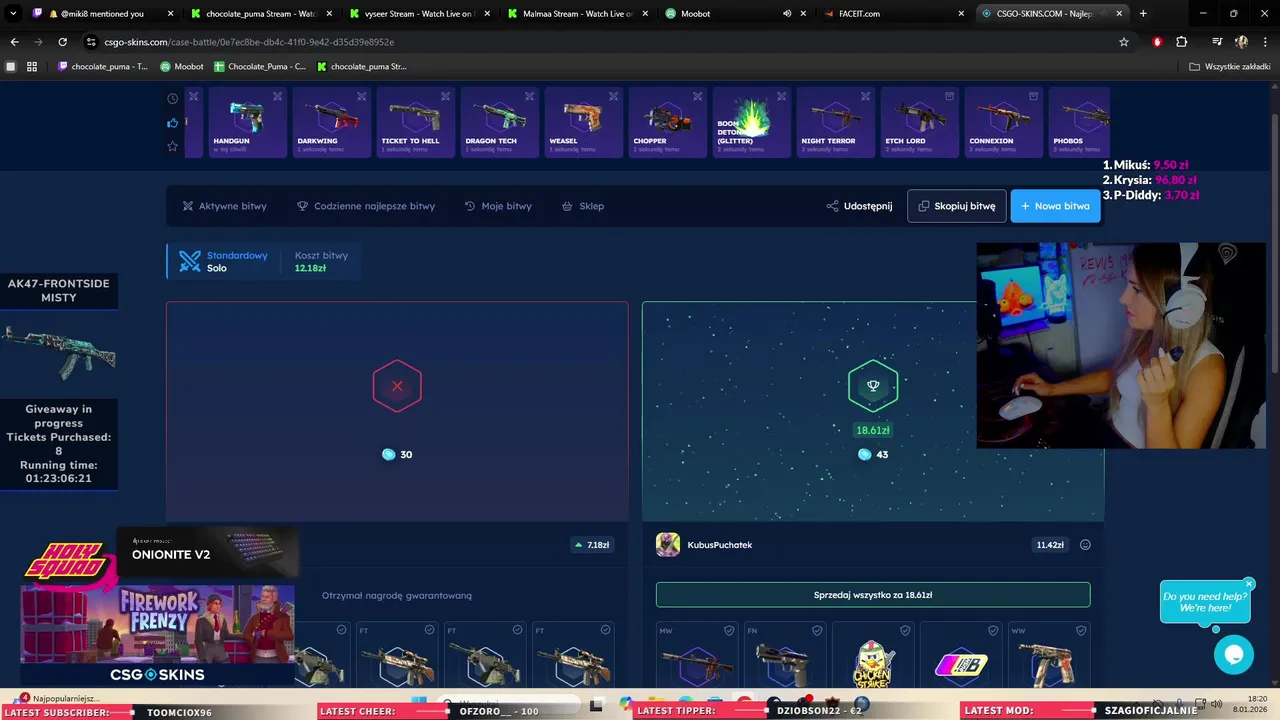1280x720 pixels.
Task: Go to Aktywne bitwy tab
Action: tap(224, 206)
